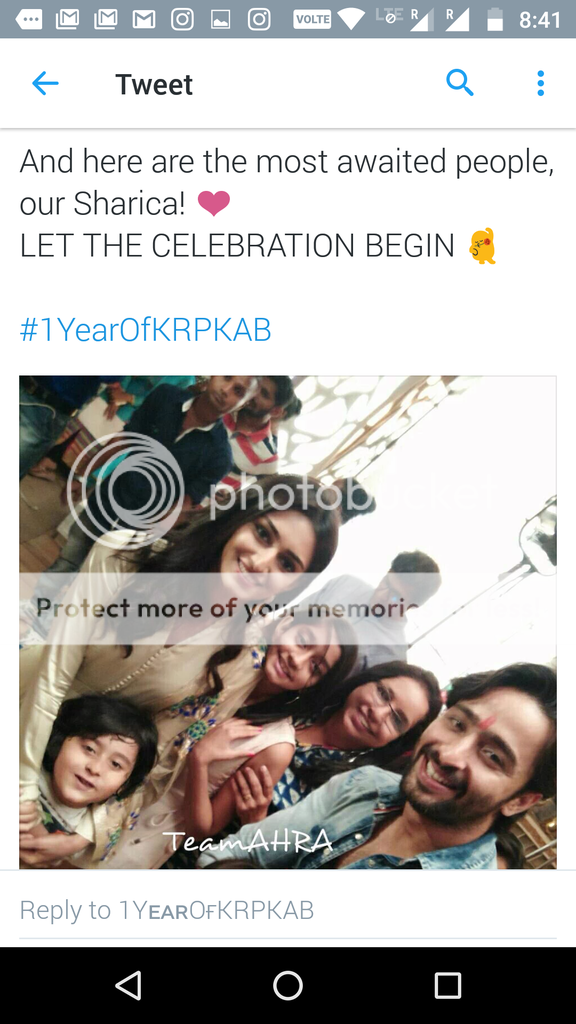Tap the Tweet title in header
This screenshot has height=1024, width=576.
(x=154, y=84)
